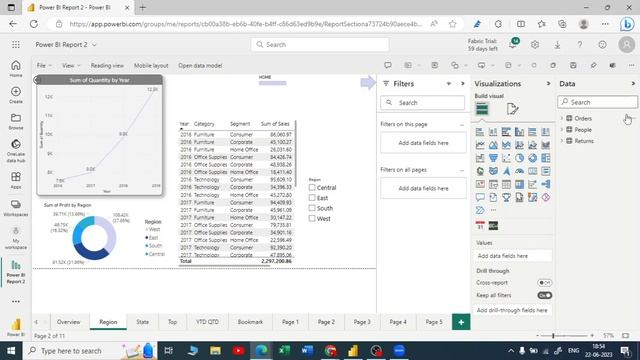The height and width of the screenshot is (360, 640).
Task: Select the treemap visual icon
Action: pyautogui.click(x=545, y=158)
